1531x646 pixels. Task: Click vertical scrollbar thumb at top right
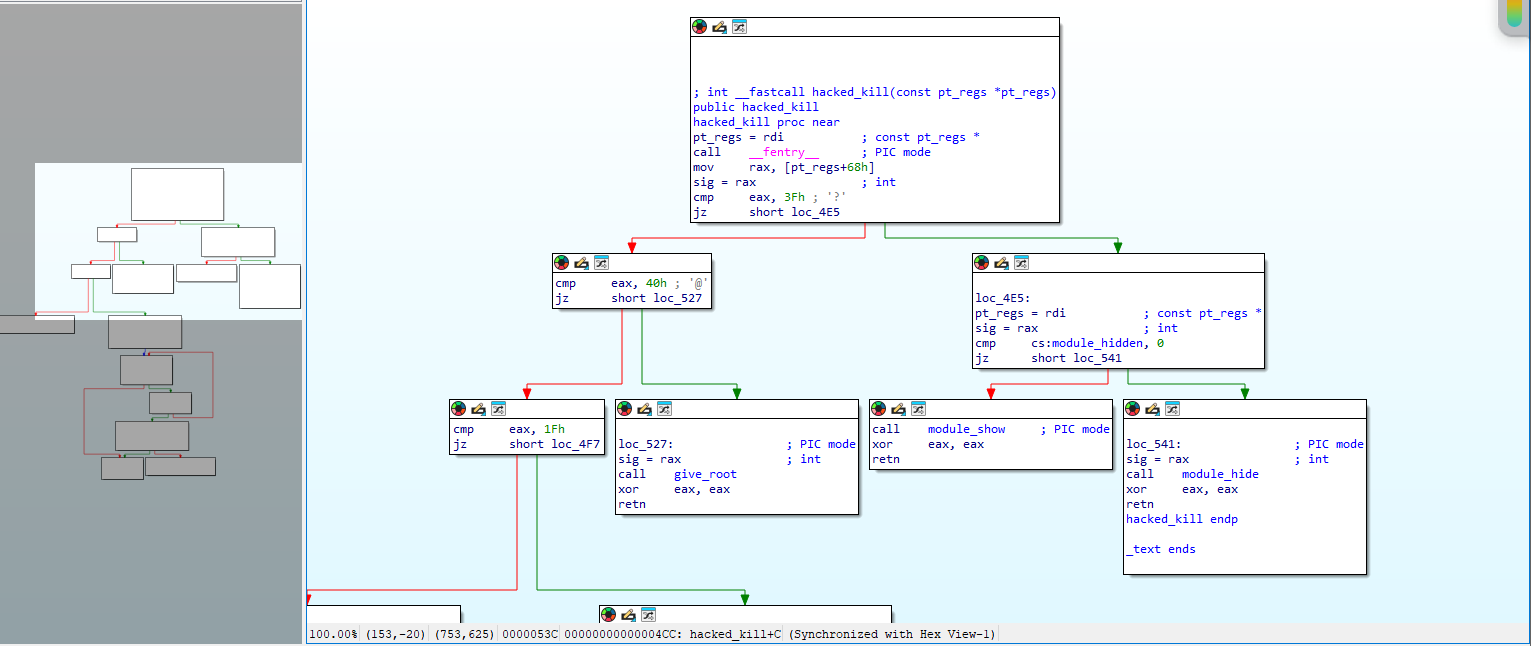pos(1515,15)
